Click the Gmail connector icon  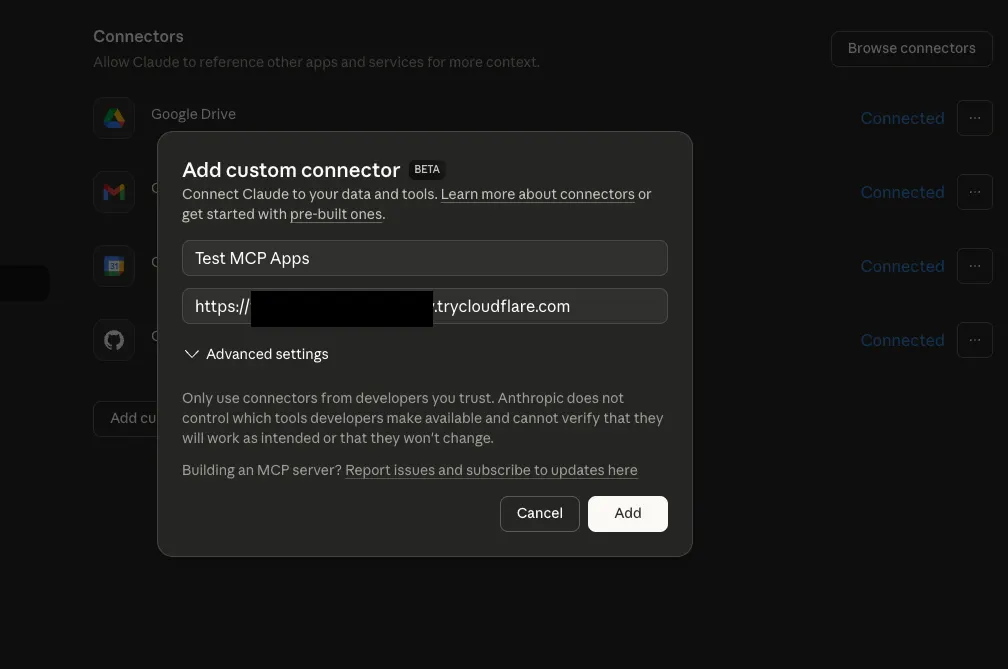(x=114, y=192)
